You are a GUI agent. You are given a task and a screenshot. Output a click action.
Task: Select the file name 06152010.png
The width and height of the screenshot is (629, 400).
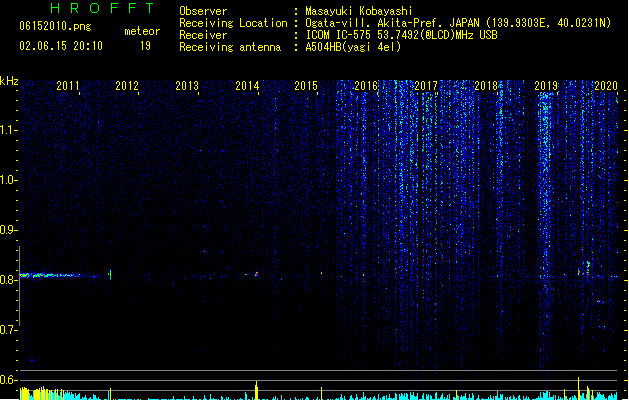[55, 26]
